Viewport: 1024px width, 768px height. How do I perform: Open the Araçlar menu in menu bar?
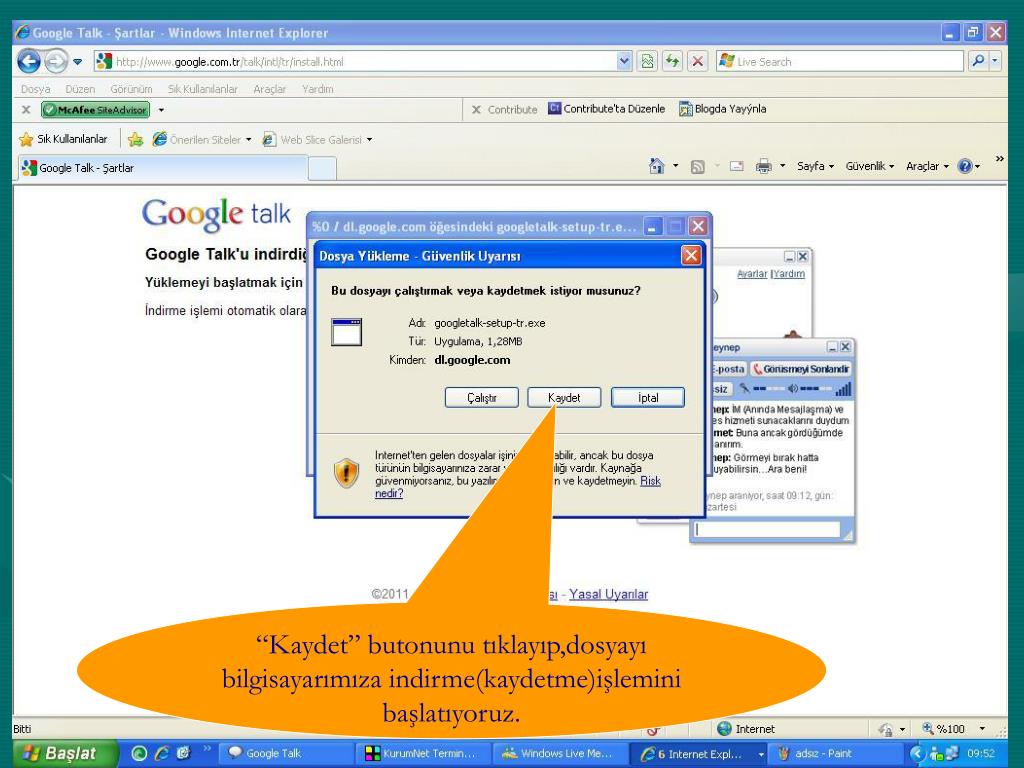click(270, 89)
